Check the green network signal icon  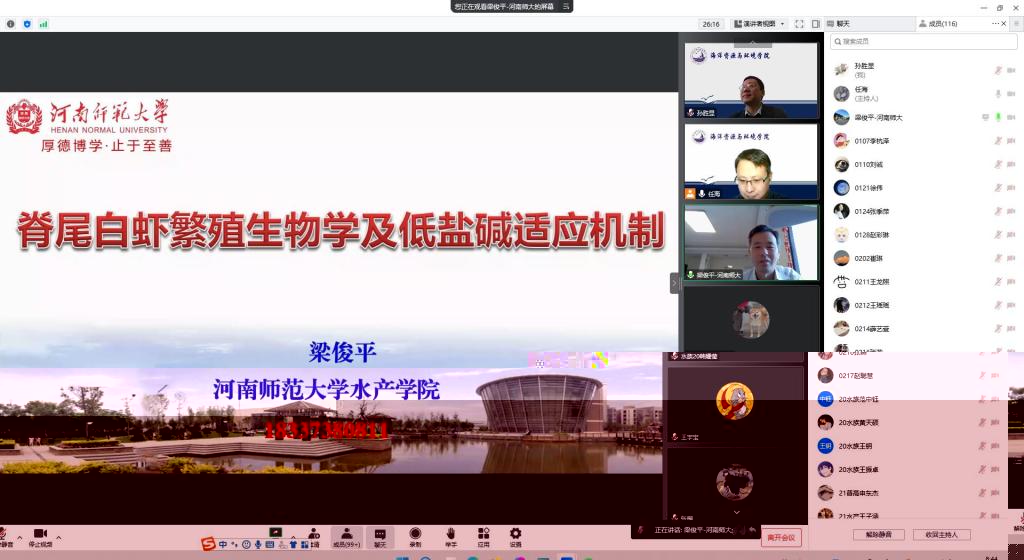click(x=43, y=23)
